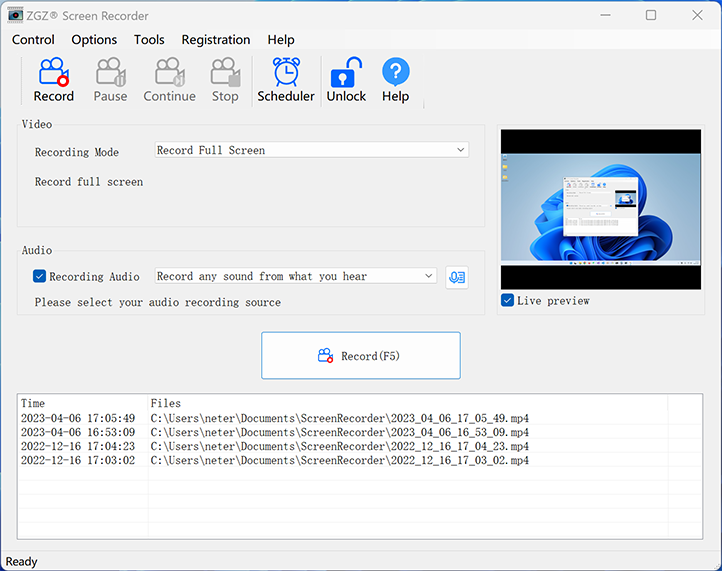Click the large Record(F5) button
This screenshot has height=571, width=722.
[361, 355]
